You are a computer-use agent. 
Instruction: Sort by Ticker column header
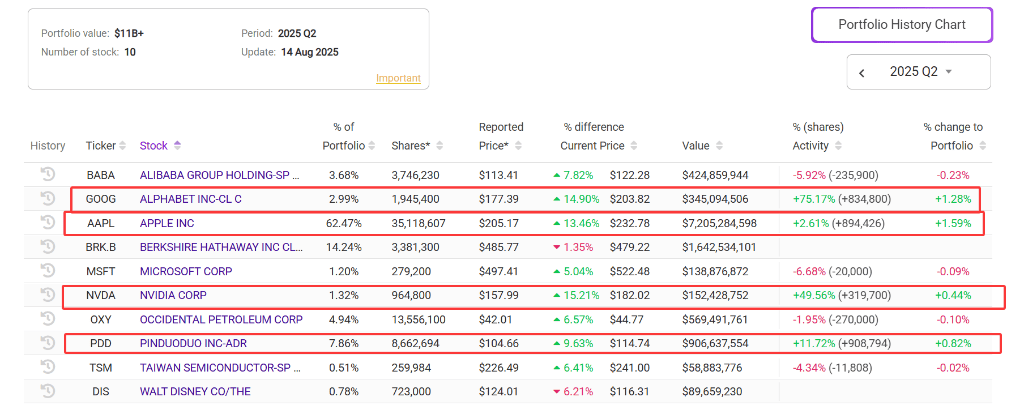coord(104,146)
